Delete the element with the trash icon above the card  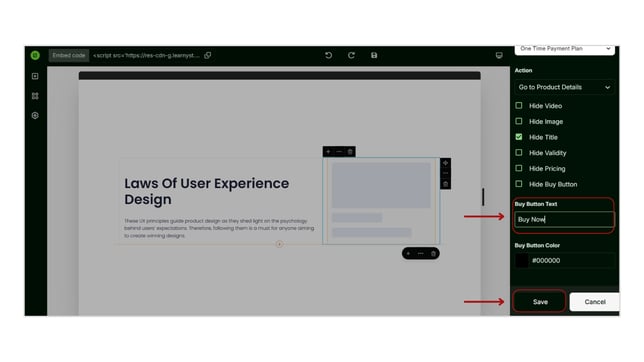[x=350, y=152]
